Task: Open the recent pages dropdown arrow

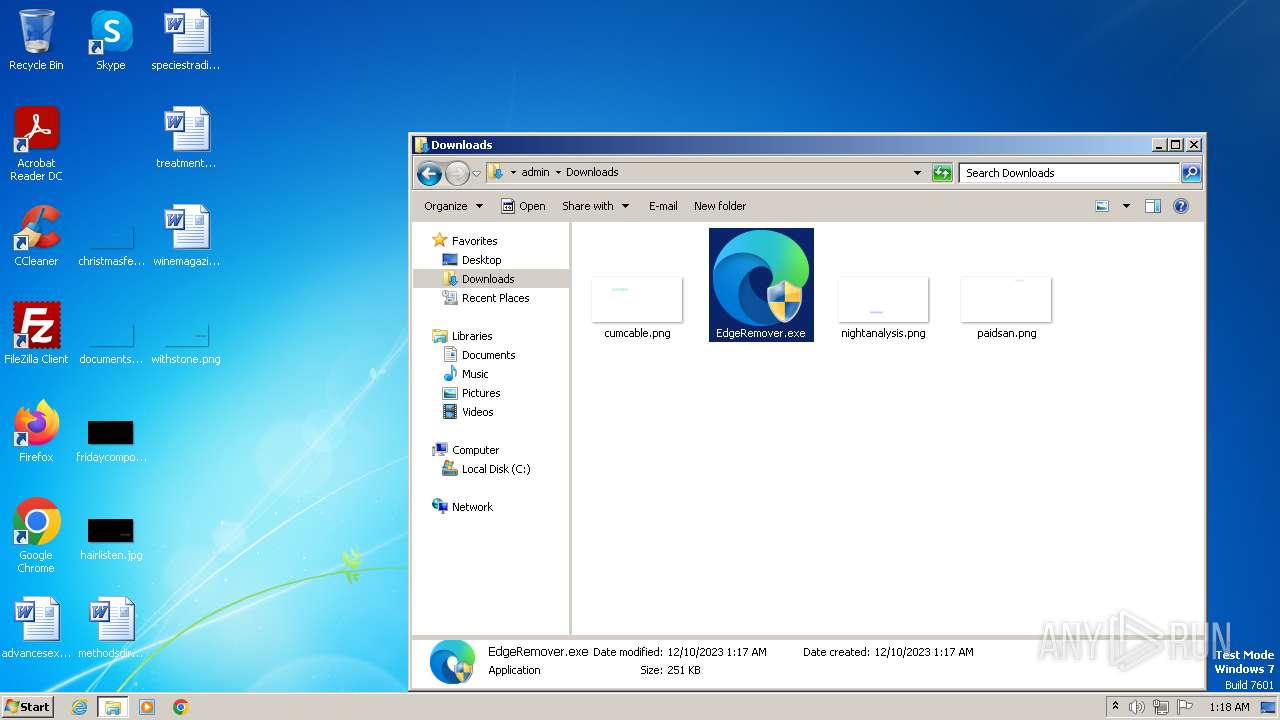Action: 477,173
